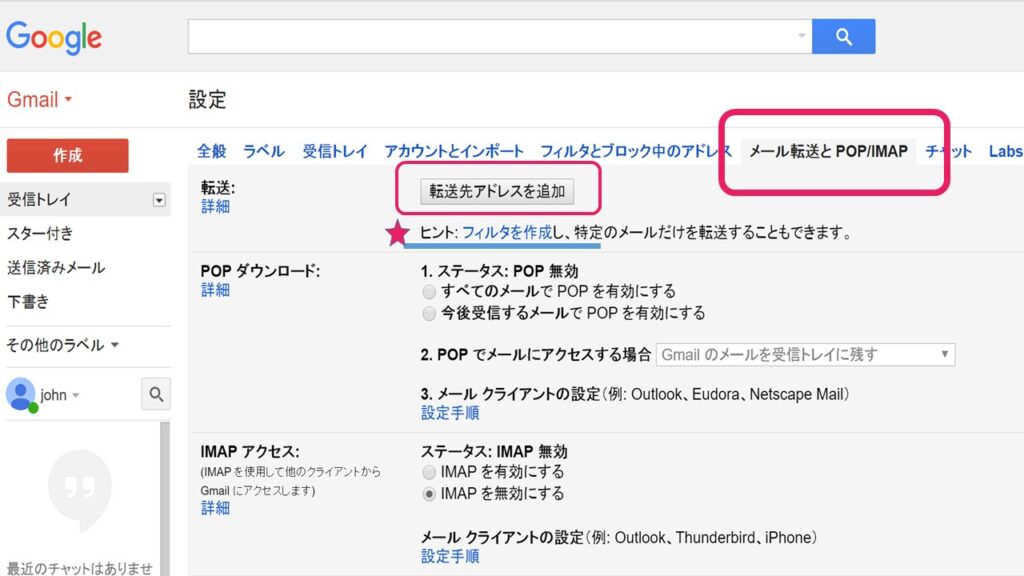Viewport: 1024px width, 576px height.
Task: Follow the フィルタを作成 hint link
Action: tap(507, 233)
